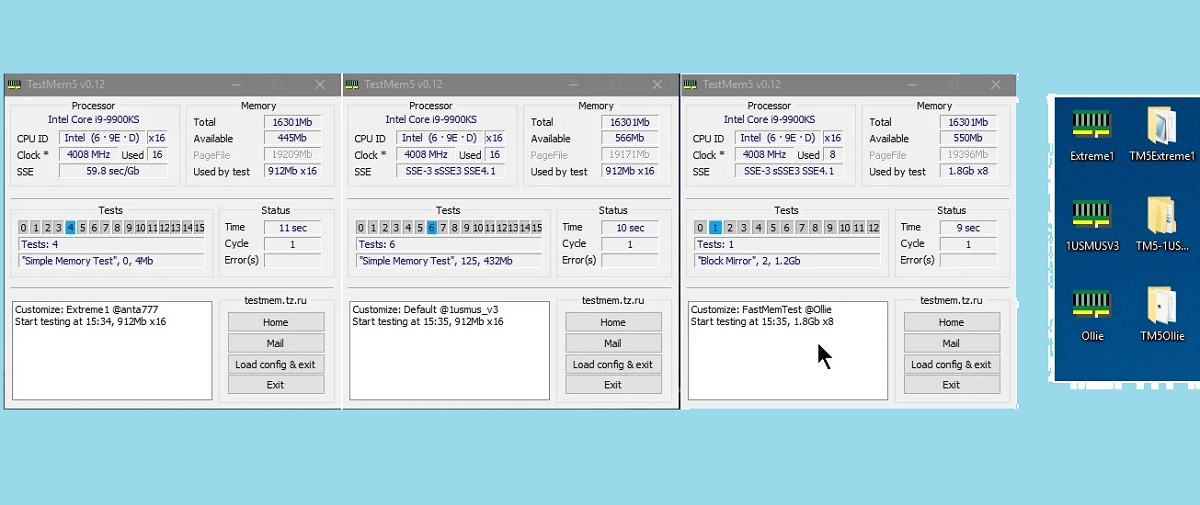Click the Time value 10 sec
The width and height of the screenshot is (1200, 505).
pyautogui.click(x=630, y=228)
